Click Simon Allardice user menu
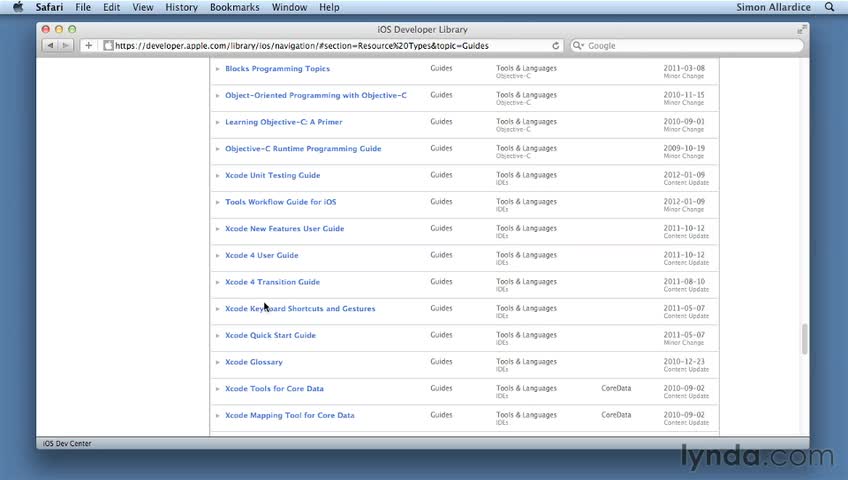Viewport: 848px width, 480px height. point(773,7)
